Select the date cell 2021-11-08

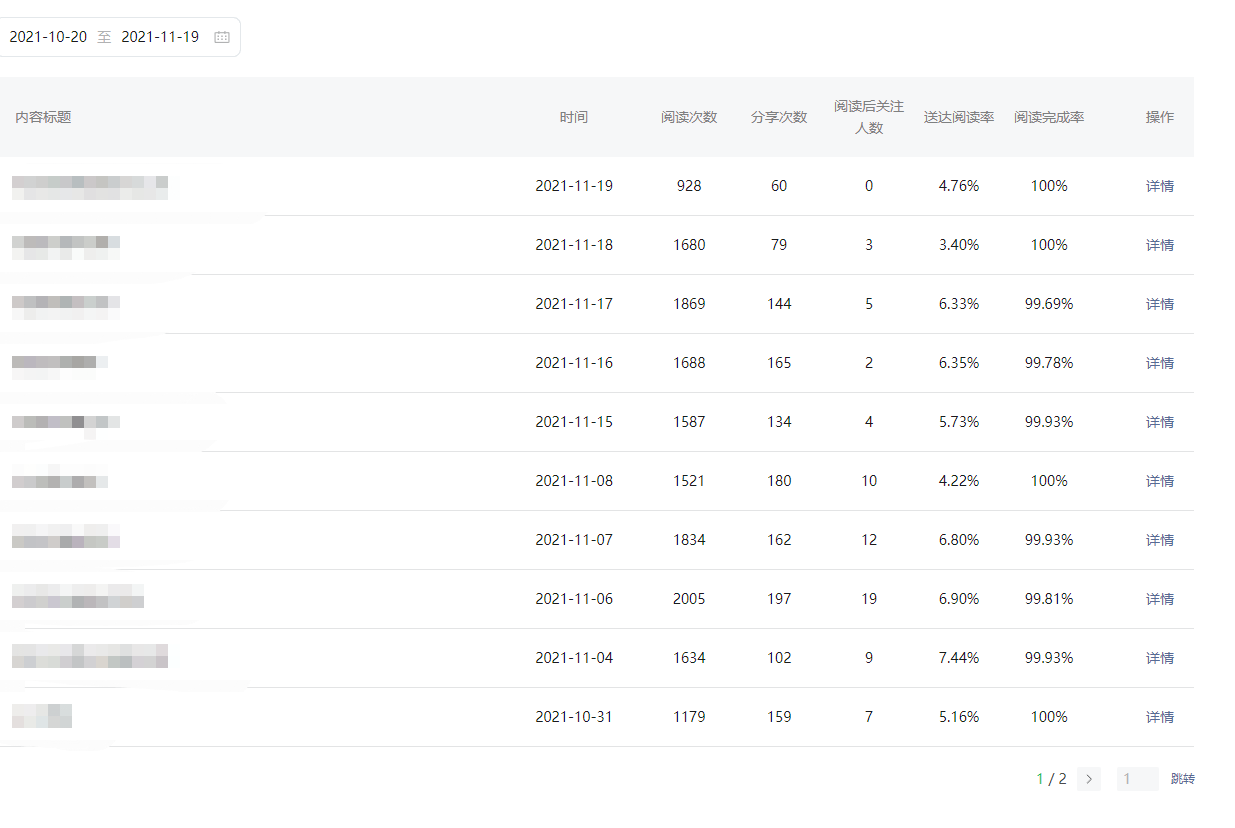point(574,481)
